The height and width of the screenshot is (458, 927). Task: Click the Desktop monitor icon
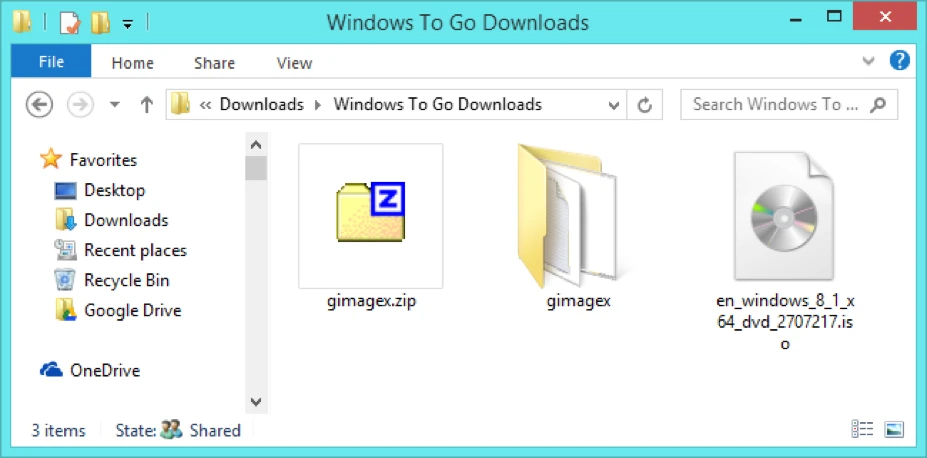tap(66, 190)
